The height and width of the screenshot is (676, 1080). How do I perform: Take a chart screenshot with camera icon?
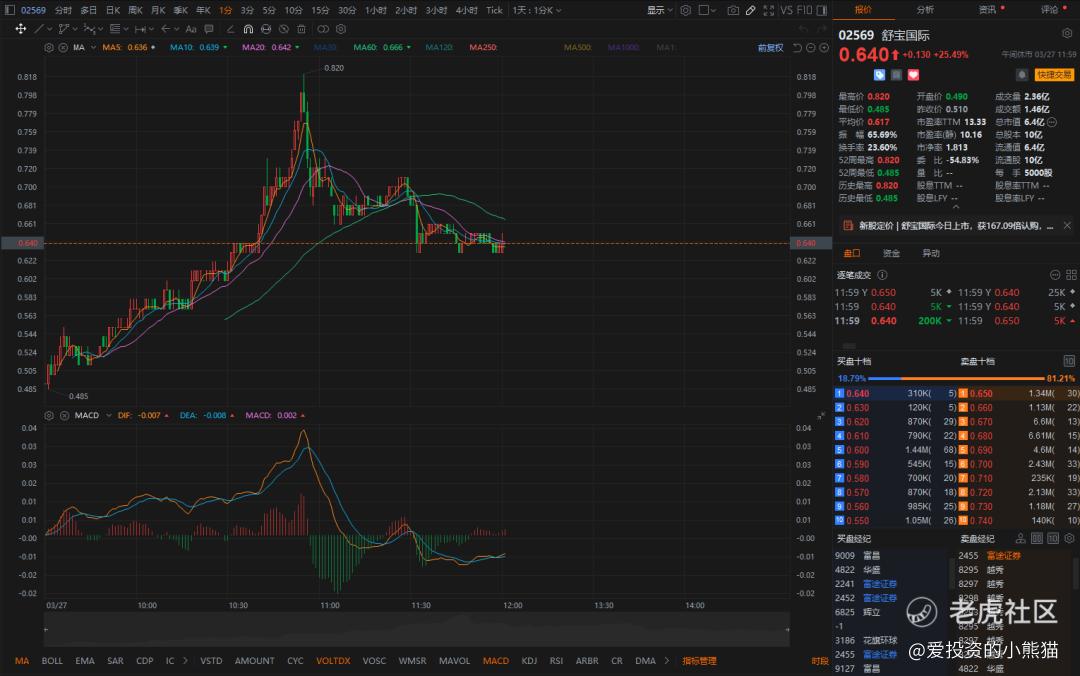coord(733,10)
